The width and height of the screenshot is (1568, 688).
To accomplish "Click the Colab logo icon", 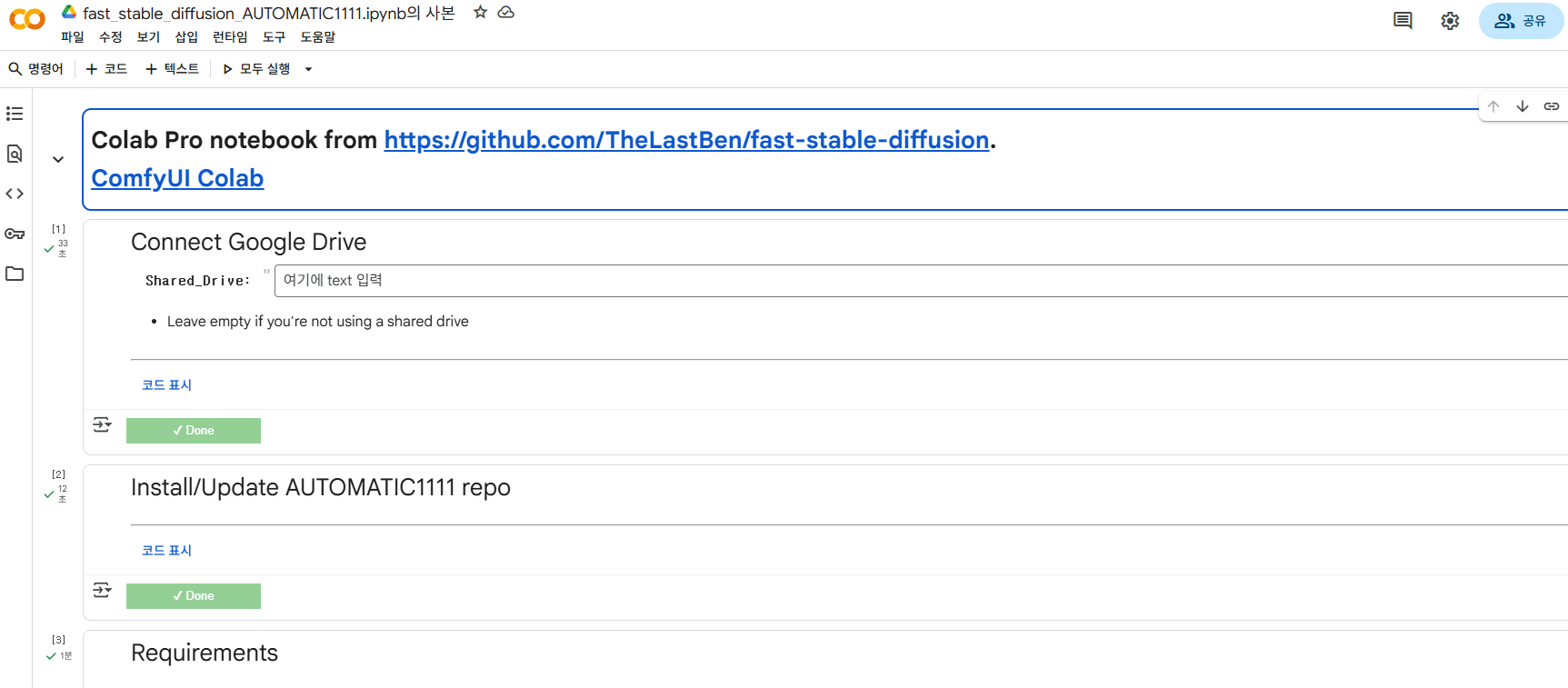I will [x=26, y=19].
